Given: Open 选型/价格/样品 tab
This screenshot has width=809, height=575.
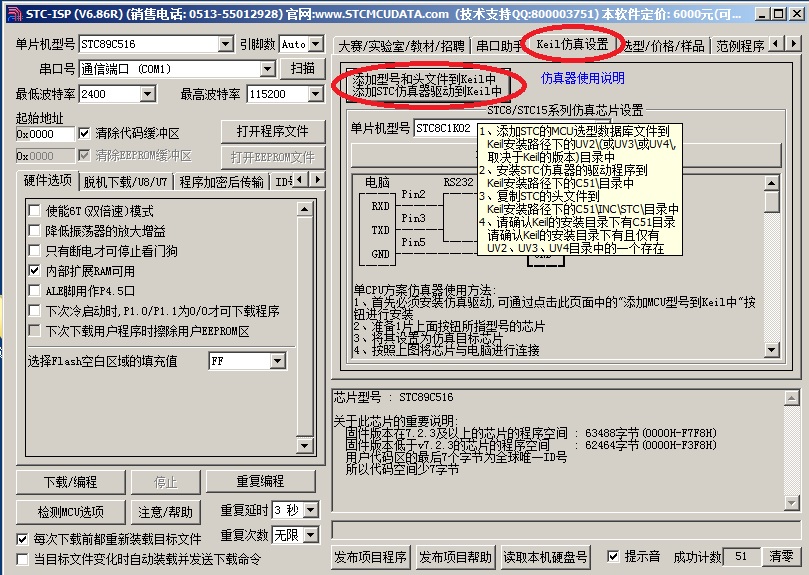Looking at the screenshot, I should pos(665,46).
